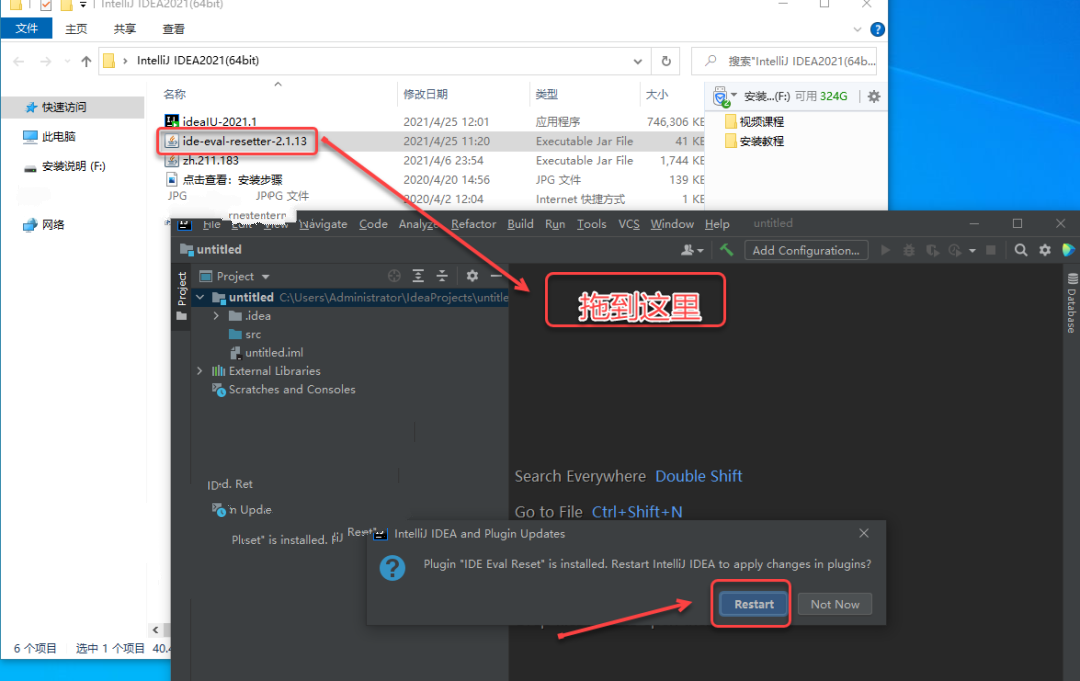Sort files by 类型 column header
This screenshot has width=1080, height=681.
(546, 94)
